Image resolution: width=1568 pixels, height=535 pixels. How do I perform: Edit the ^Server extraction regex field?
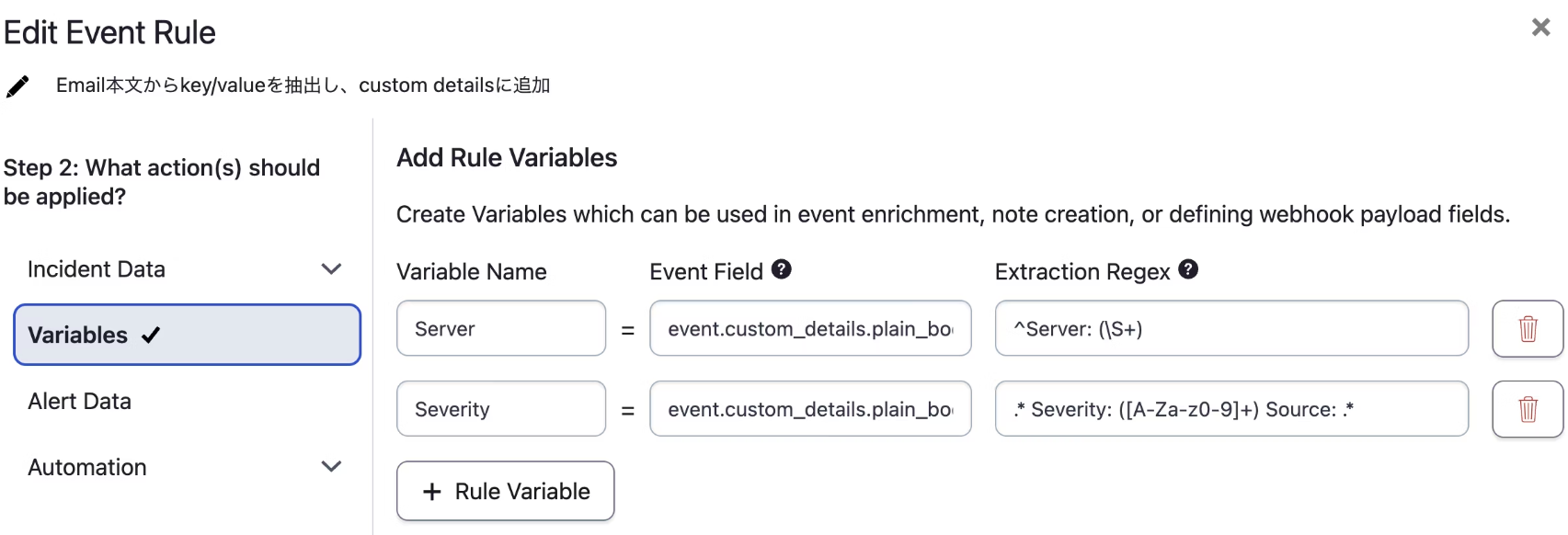point(1230,328)
